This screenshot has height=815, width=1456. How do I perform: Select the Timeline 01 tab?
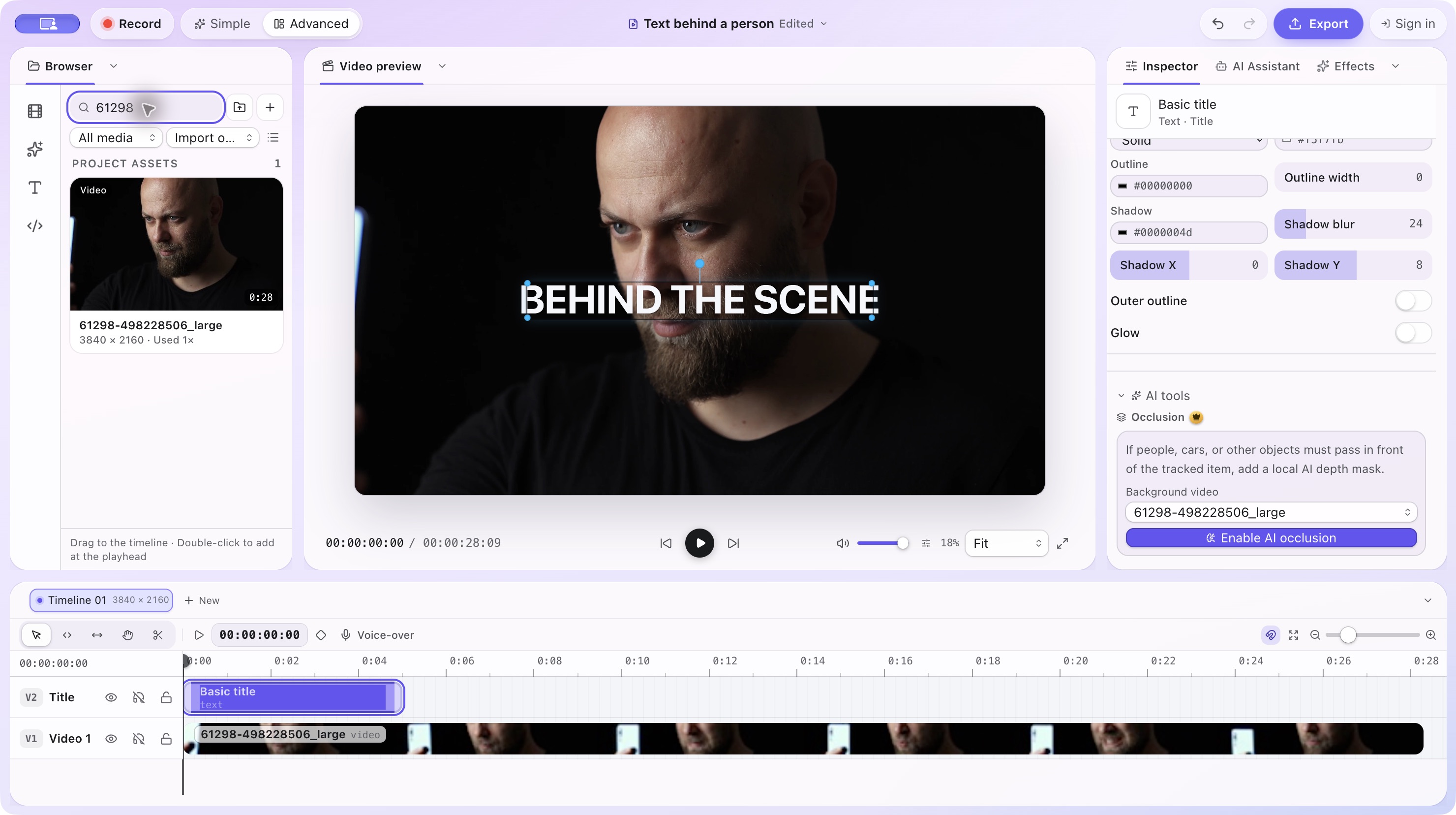(102, 600)
